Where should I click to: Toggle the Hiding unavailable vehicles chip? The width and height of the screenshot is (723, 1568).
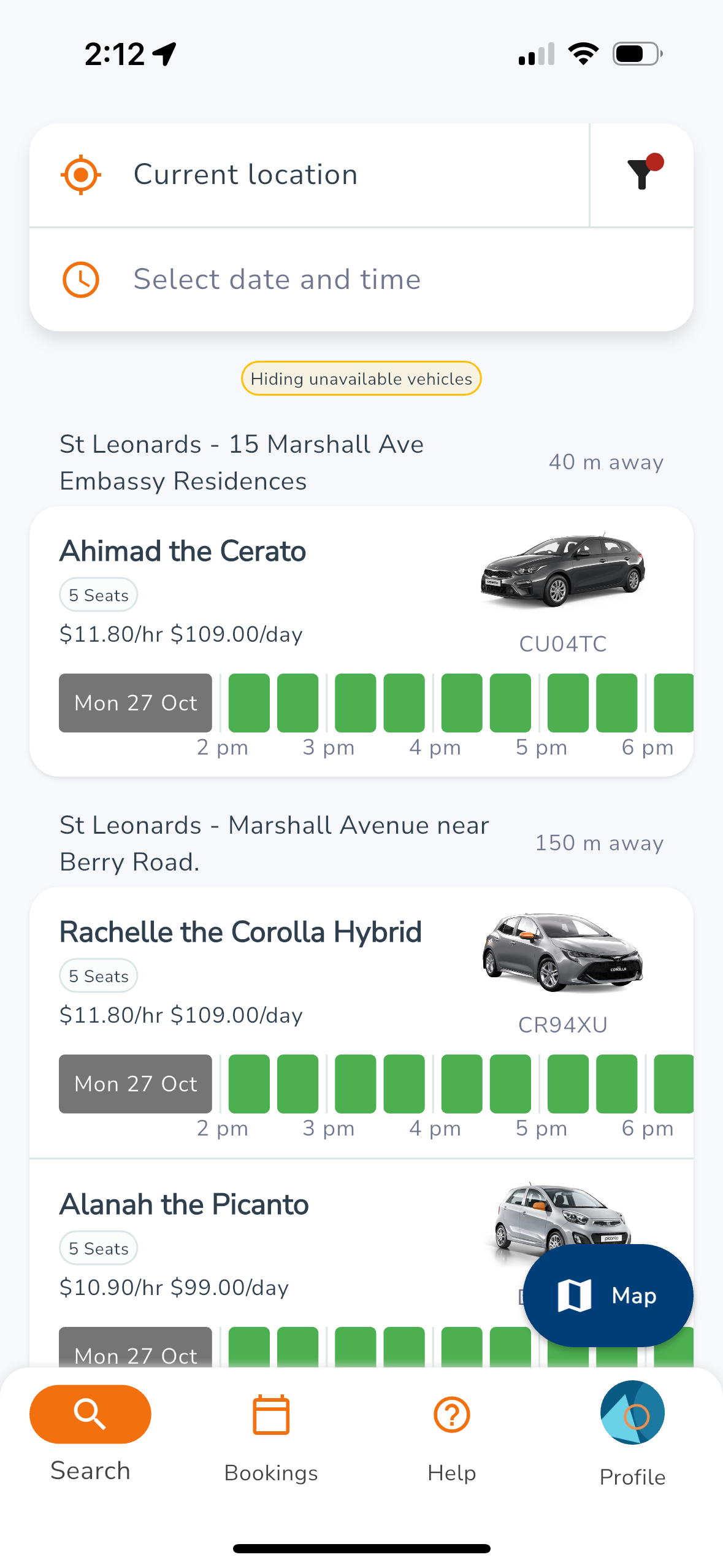(x=361, y=379)
